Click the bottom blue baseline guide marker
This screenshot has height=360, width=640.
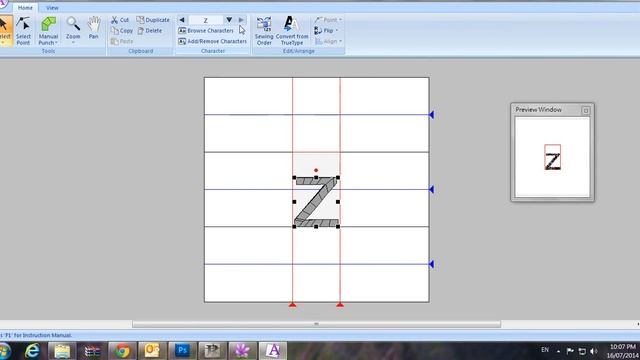(431, 264)
